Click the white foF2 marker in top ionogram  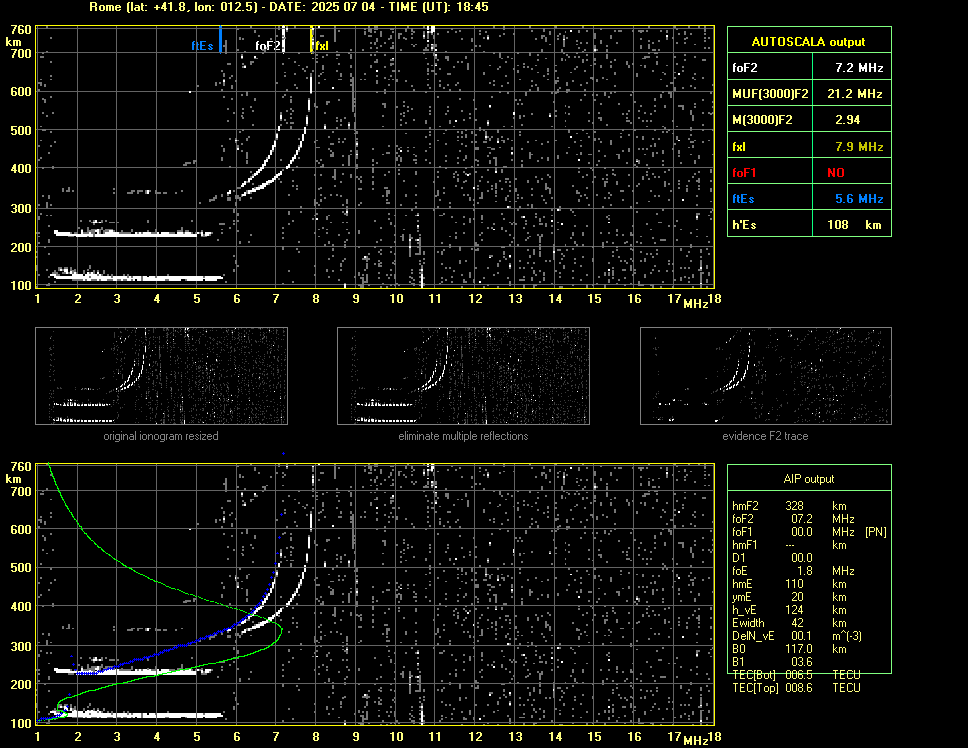284,39
